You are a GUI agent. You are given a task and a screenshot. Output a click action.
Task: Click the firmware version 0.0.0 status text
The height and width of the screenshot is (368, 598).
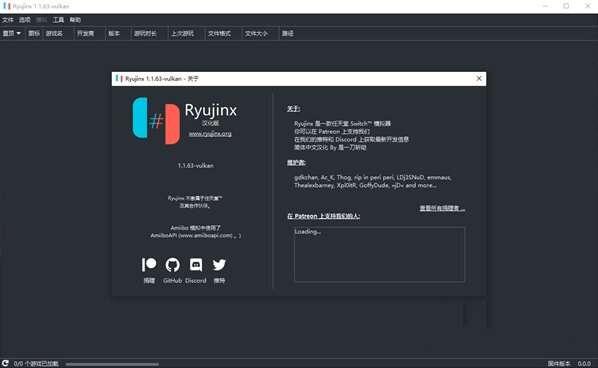[584, 364]
